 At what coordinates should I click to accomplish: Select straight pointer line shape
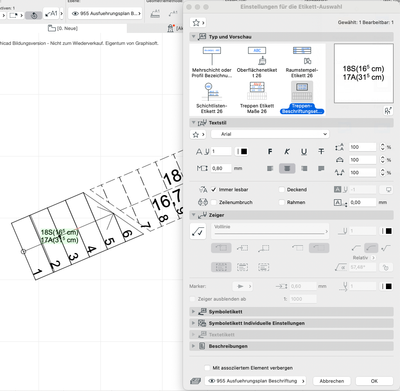point(356,248)
